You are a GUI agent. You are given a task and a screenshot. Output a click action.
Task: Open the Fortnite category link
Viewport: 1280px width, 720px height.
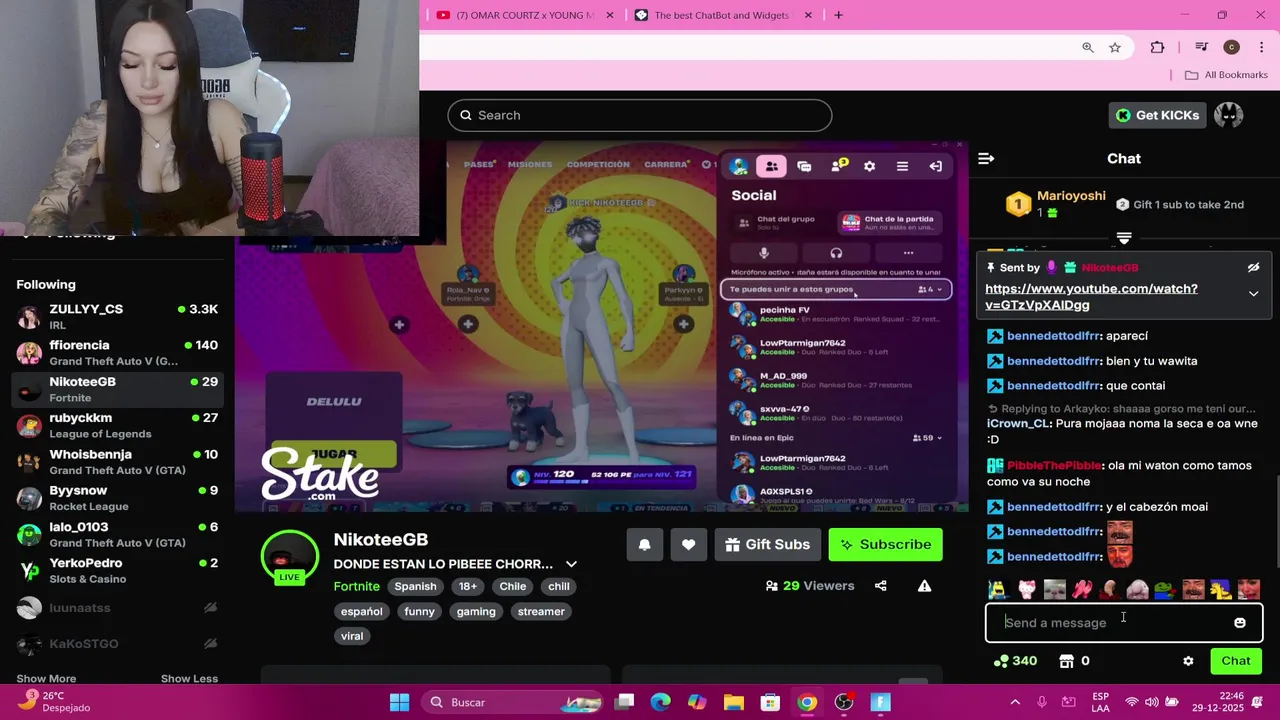click(357, 587)
